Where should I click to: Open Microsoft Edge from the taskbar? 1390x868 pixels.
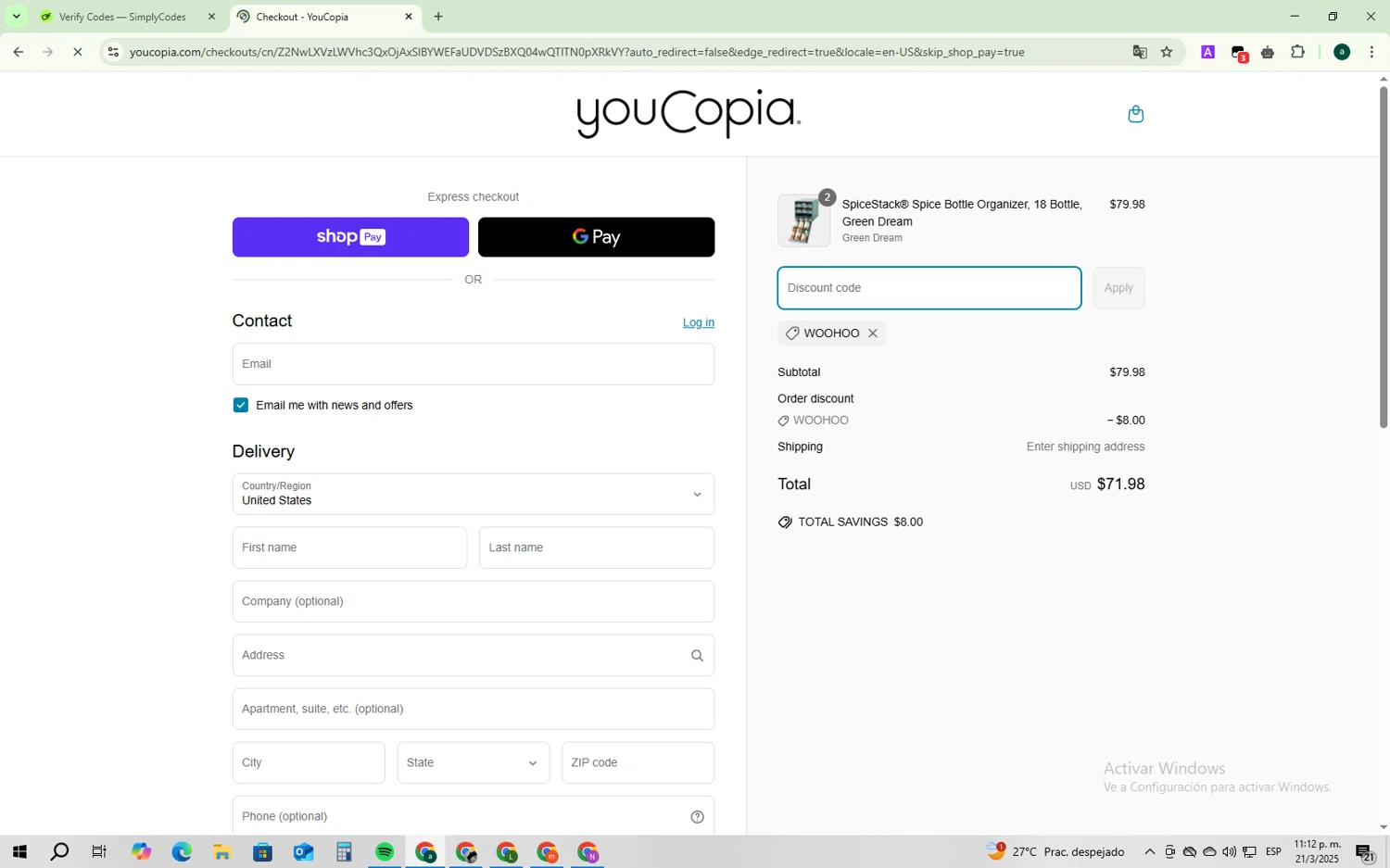click(181, 852)
